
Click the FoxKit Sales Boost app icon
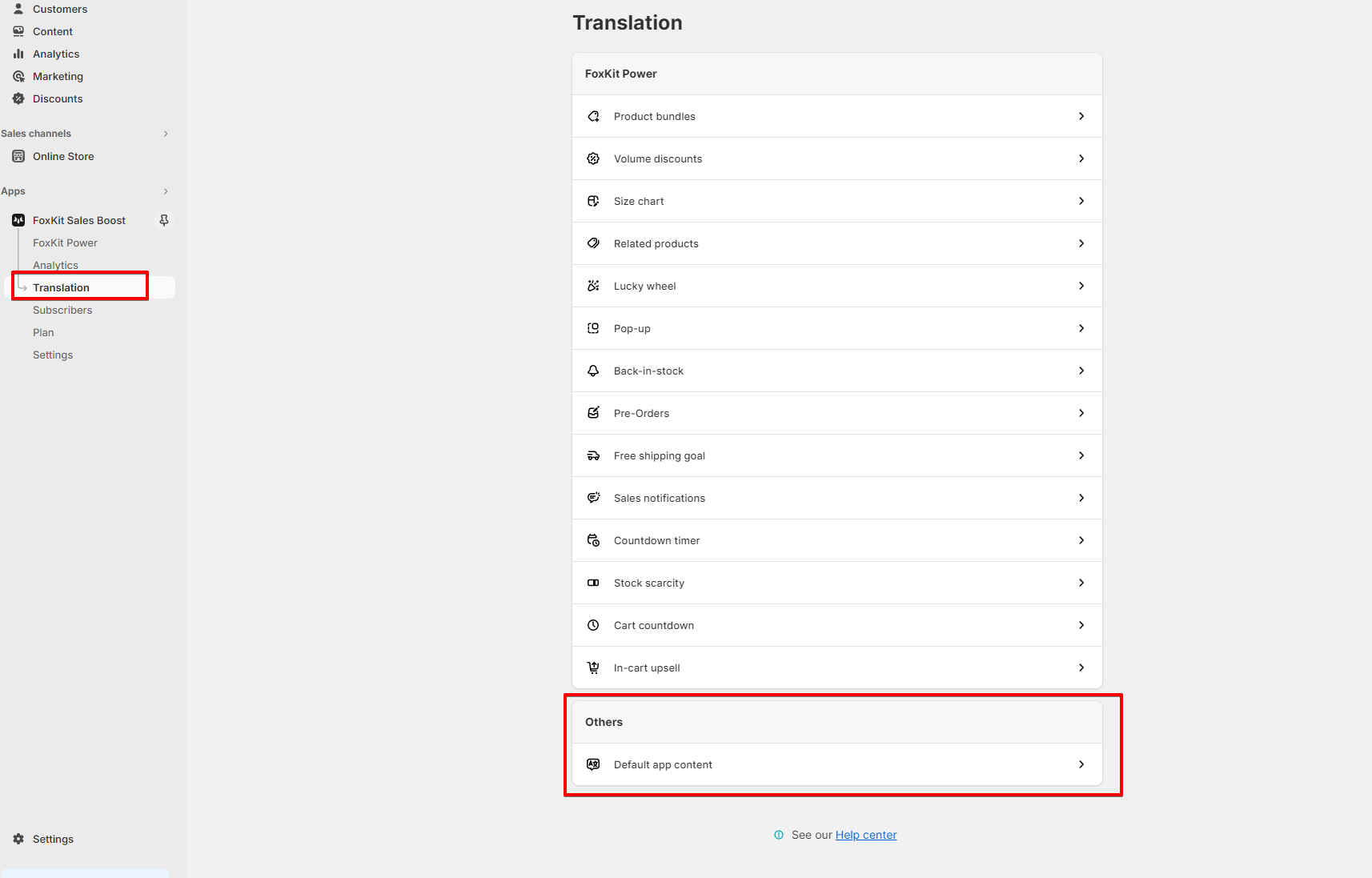(18, 220)
